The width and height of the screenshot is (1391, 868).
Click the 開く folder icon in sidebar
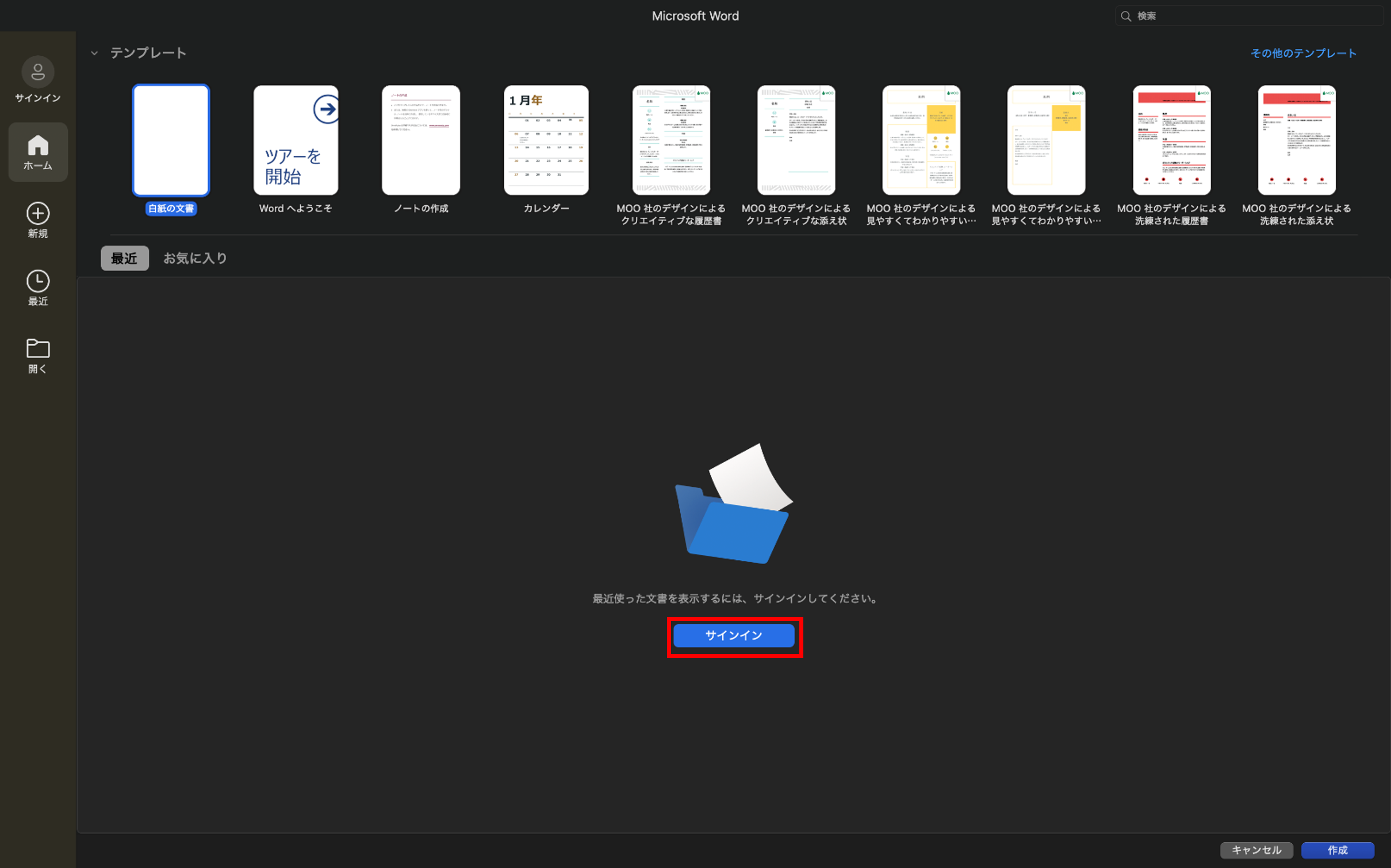tap(38, 348)
